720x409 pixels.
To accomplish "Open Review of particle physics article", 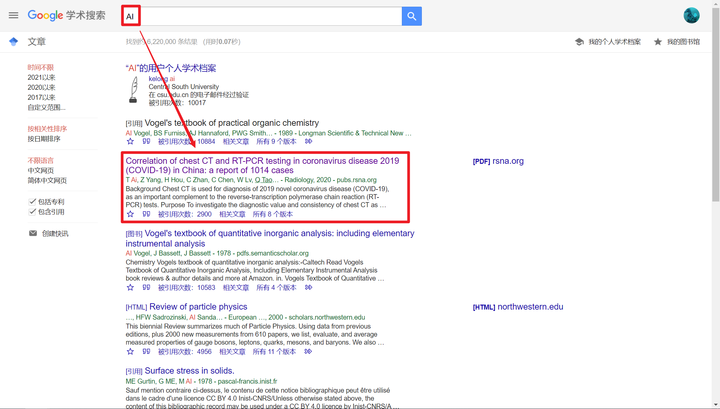I will (x=198, y=307).
